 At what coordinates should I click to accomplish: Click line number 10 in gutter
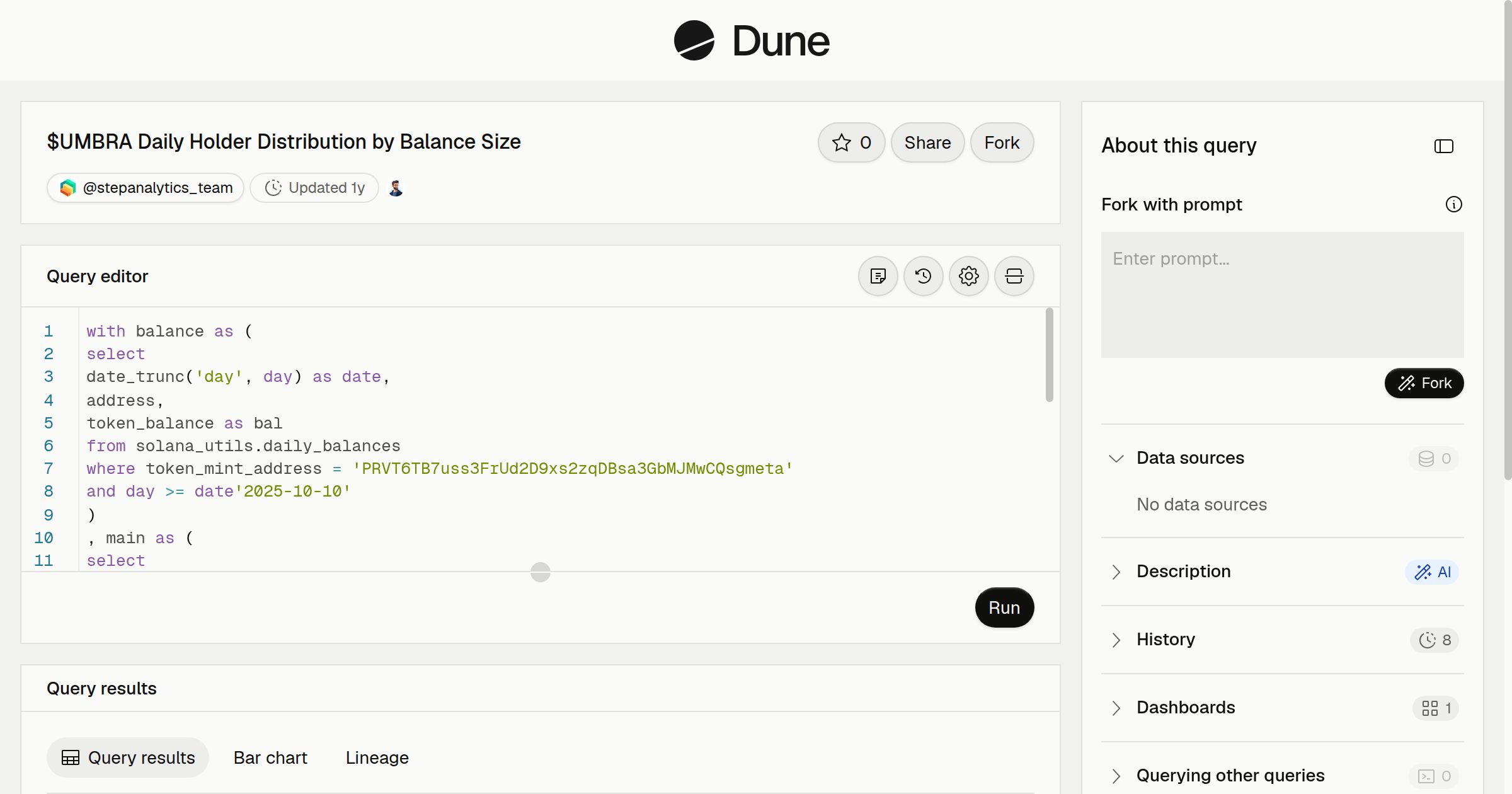pyautogui.click(x=43, y=538)
